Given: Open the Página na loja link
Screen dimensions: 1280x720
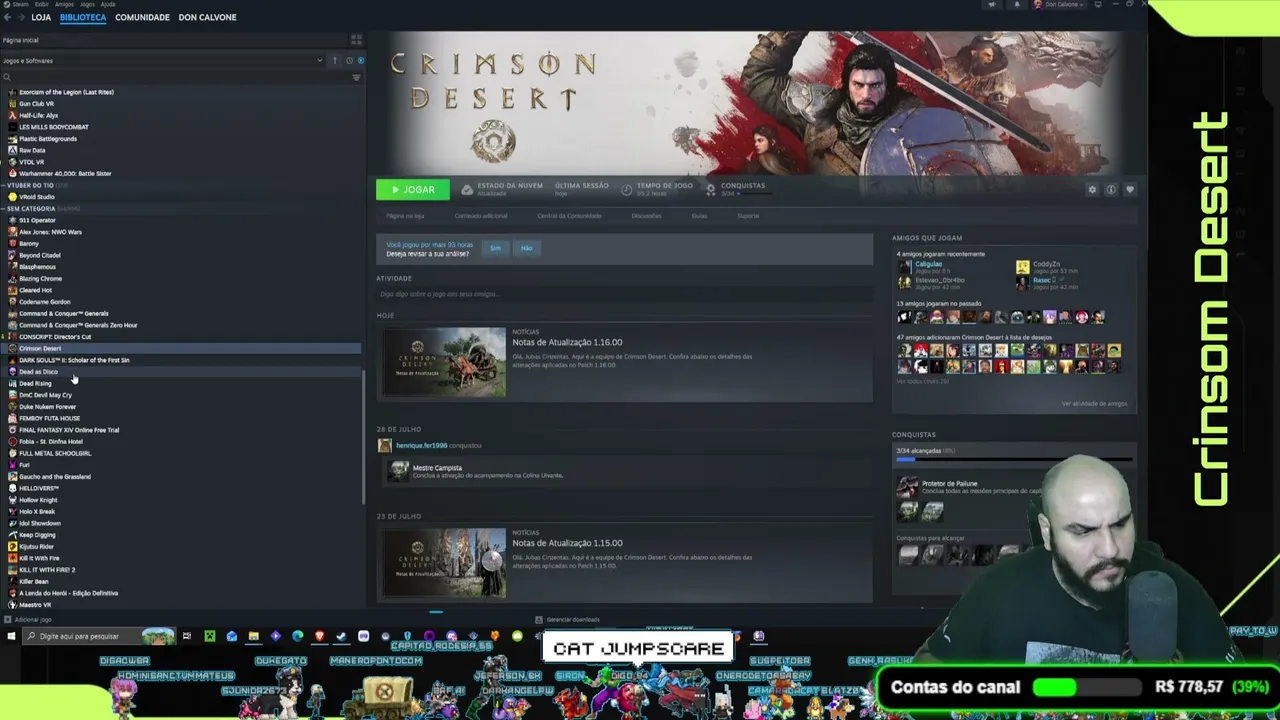Looking at the screenshot, I should pyautogui.click(x=405, y=216).
